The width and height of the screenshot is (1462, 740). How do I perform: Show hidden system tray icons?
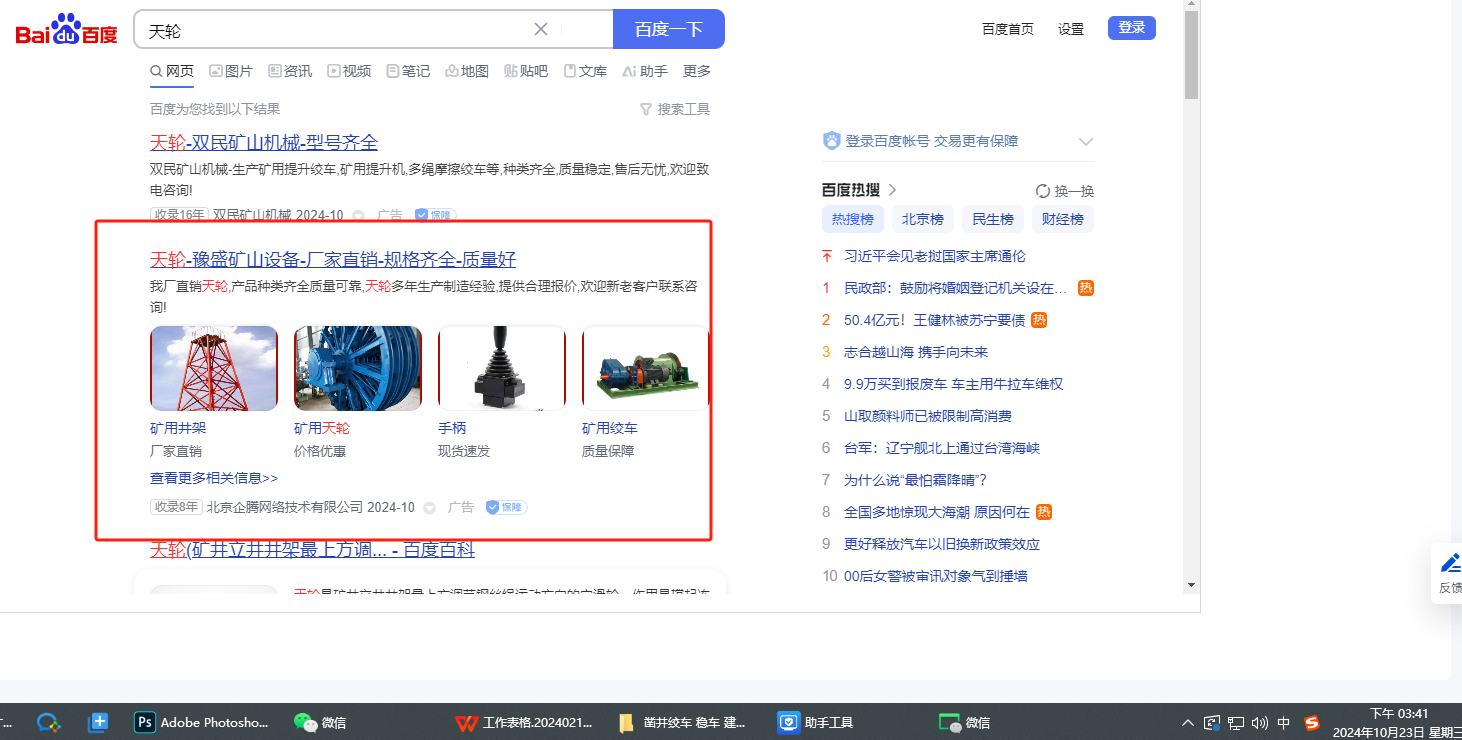tap(1188, 723)
